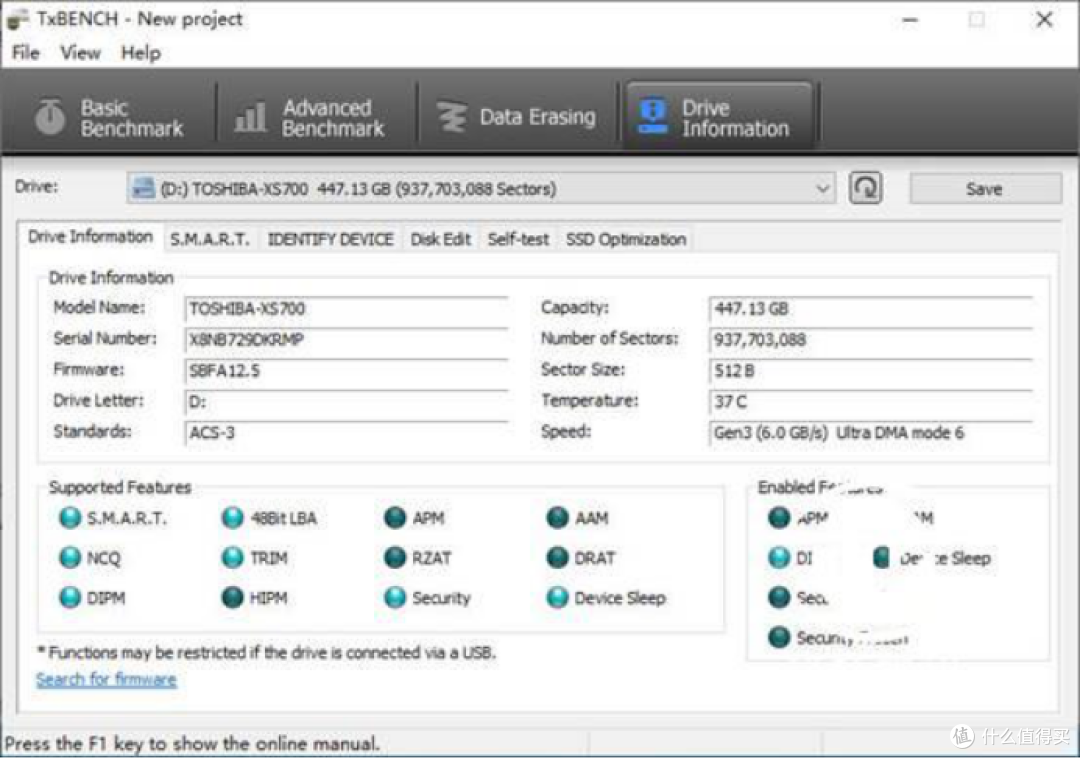Click the Firmware field SBFA12.5

click(x=346, y=371)
